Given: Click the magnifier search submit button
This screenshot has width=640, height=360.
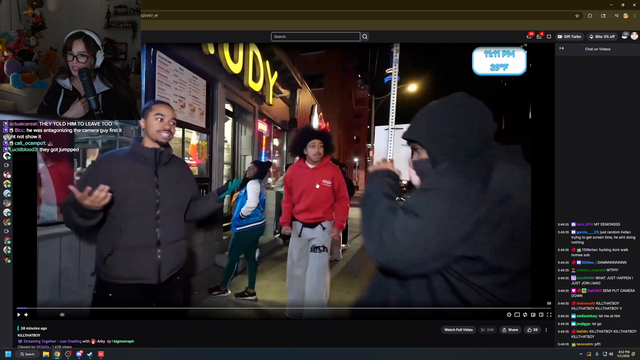Looking at the screenshot, I should 365,37.
